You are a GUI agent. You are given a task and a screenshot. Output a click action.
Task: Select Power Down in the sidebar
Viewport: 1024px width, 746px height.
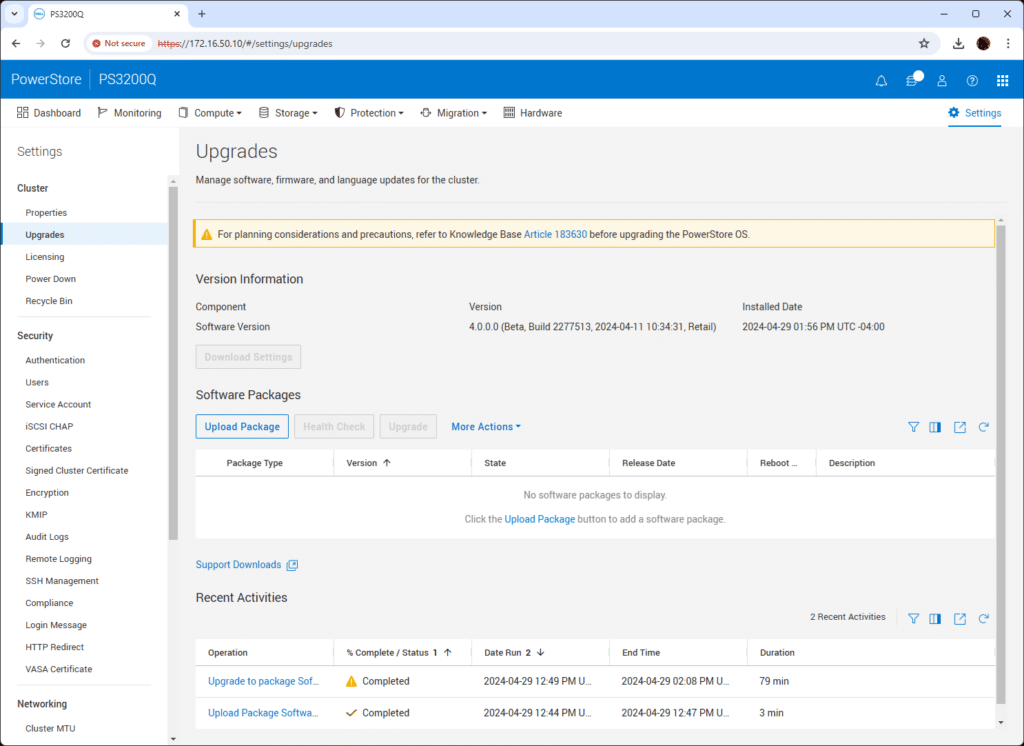point(51,279)
